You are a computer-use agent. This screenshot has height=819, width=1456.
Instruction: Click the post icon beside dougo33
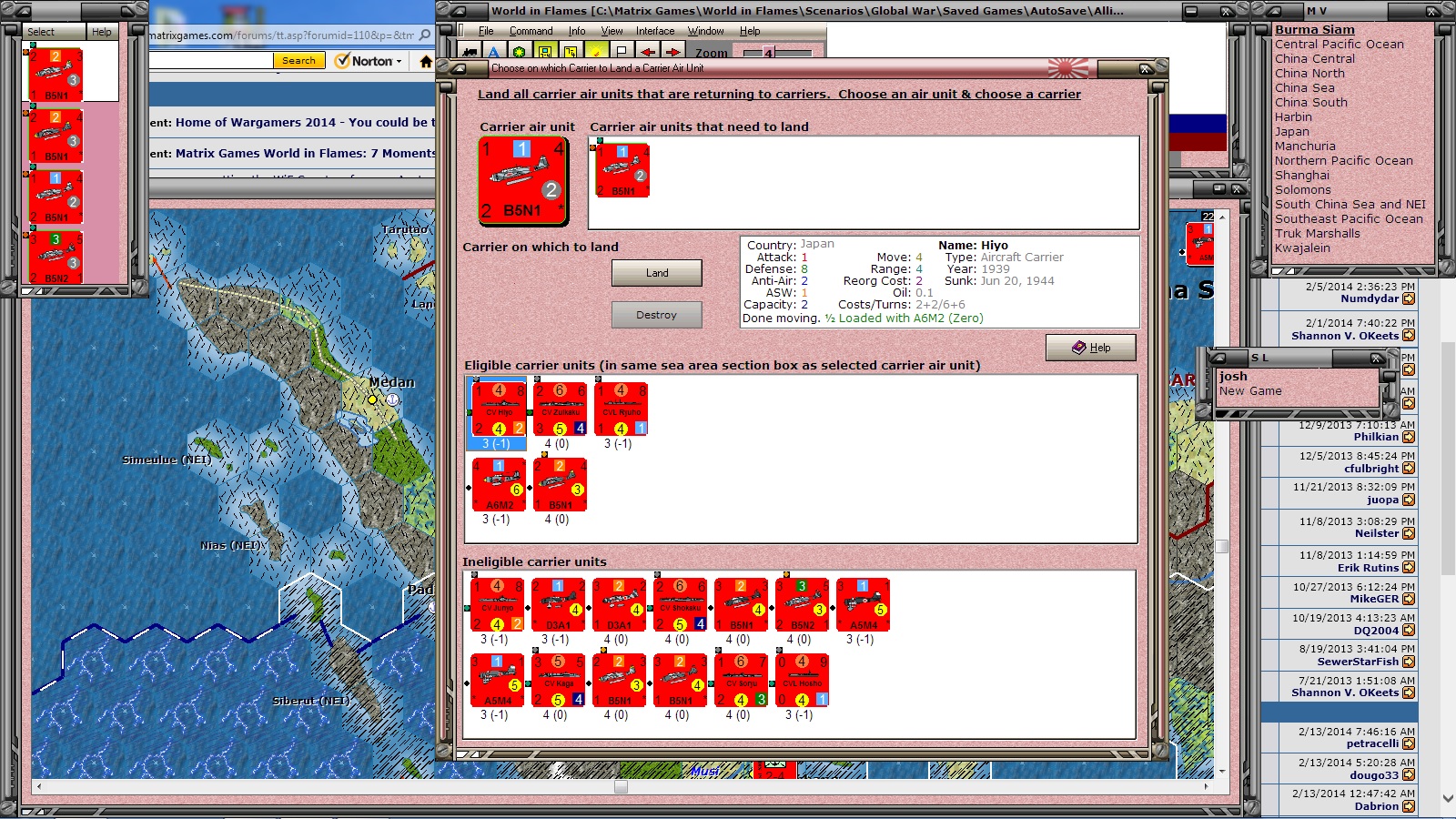(x=1409, y=775)
